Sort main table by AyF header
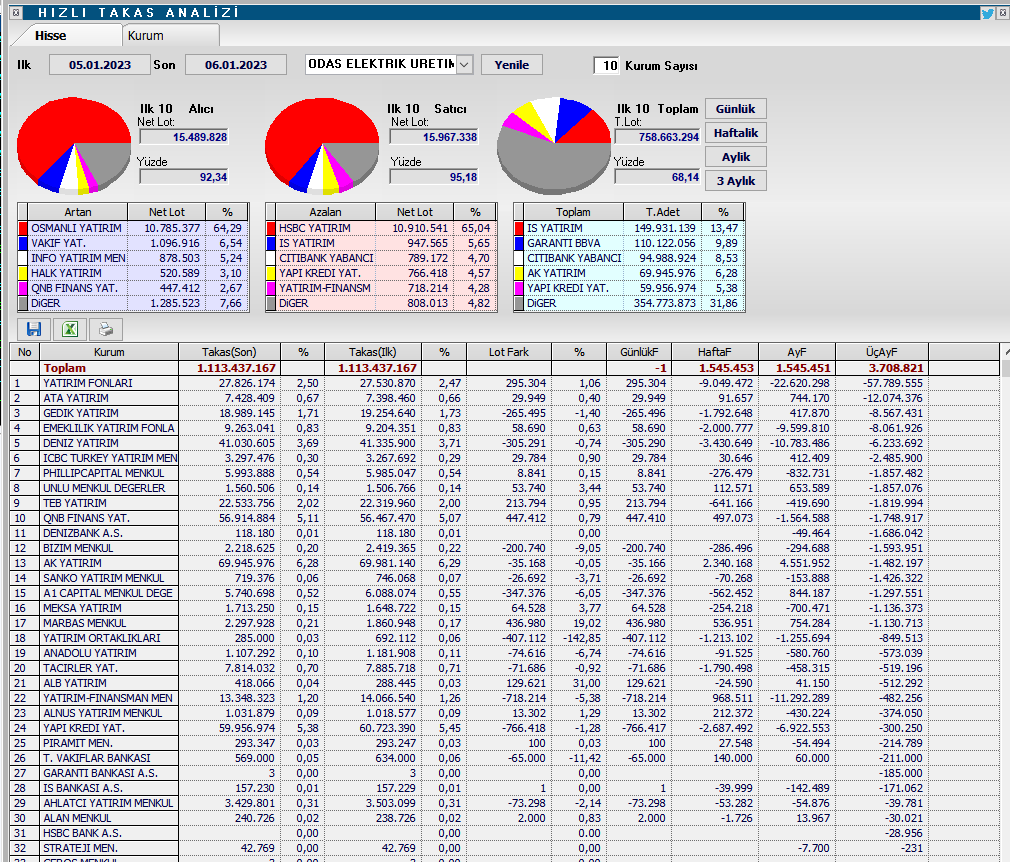 point(797,352)
